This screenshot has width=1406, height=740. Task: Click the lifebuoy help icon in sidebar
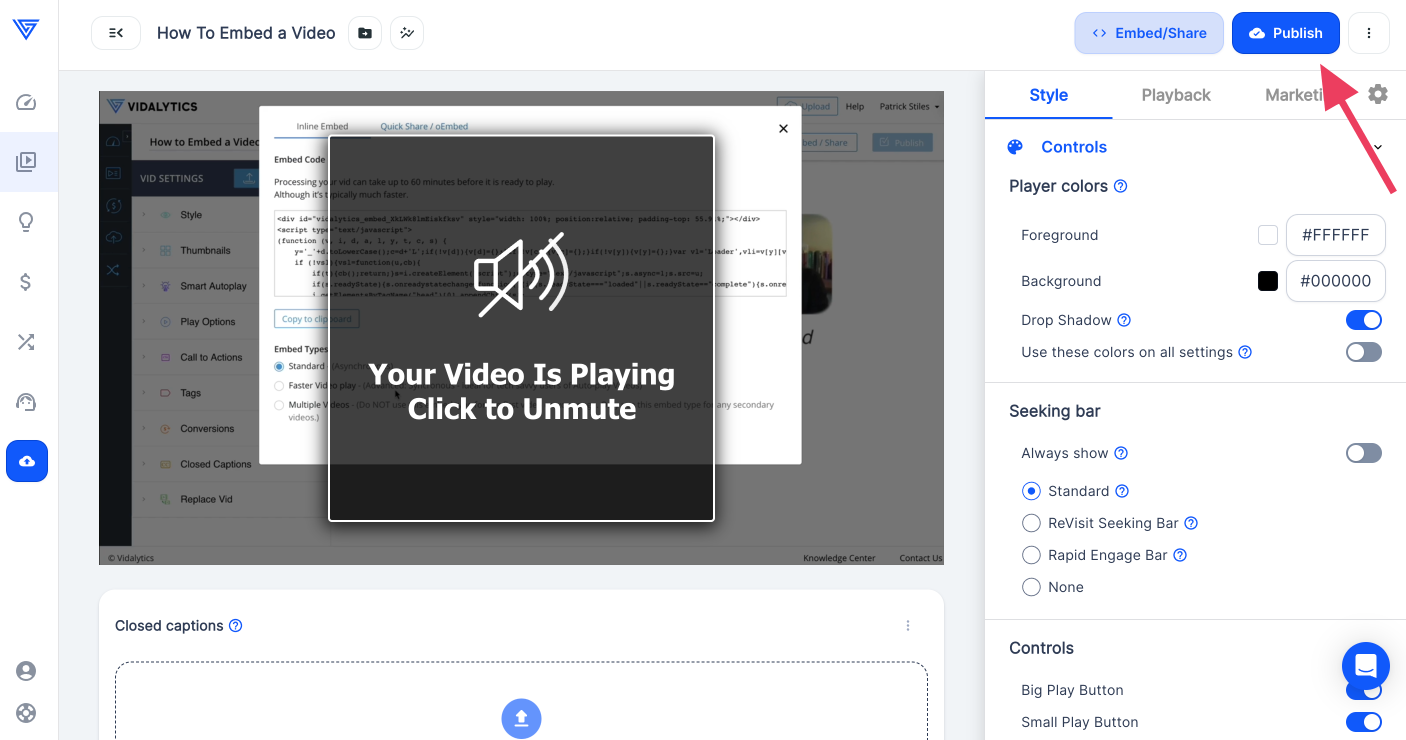click(x=26, y=713)
